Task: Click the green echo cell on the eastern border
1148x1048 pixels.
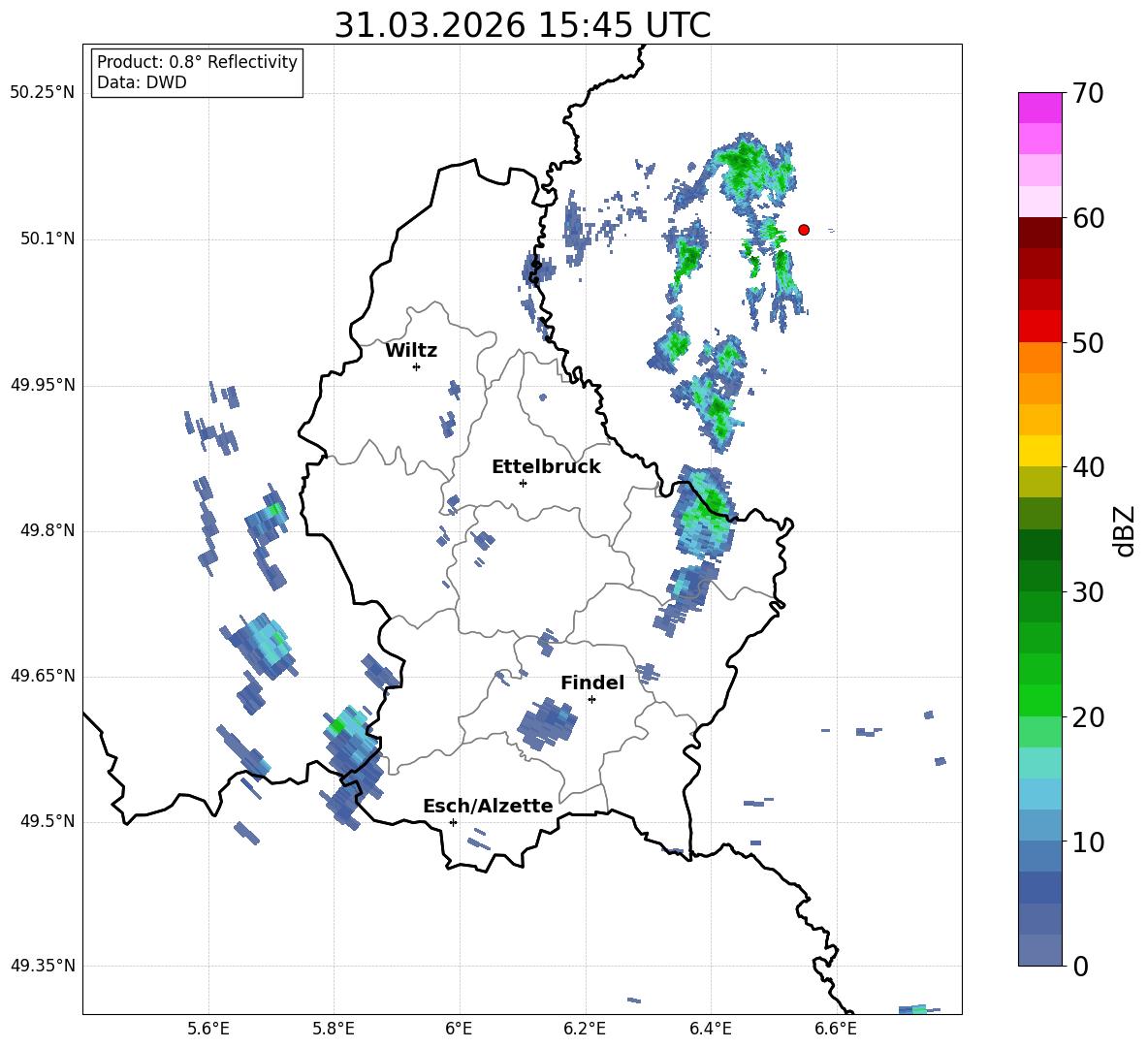Action: pos(703,512)
